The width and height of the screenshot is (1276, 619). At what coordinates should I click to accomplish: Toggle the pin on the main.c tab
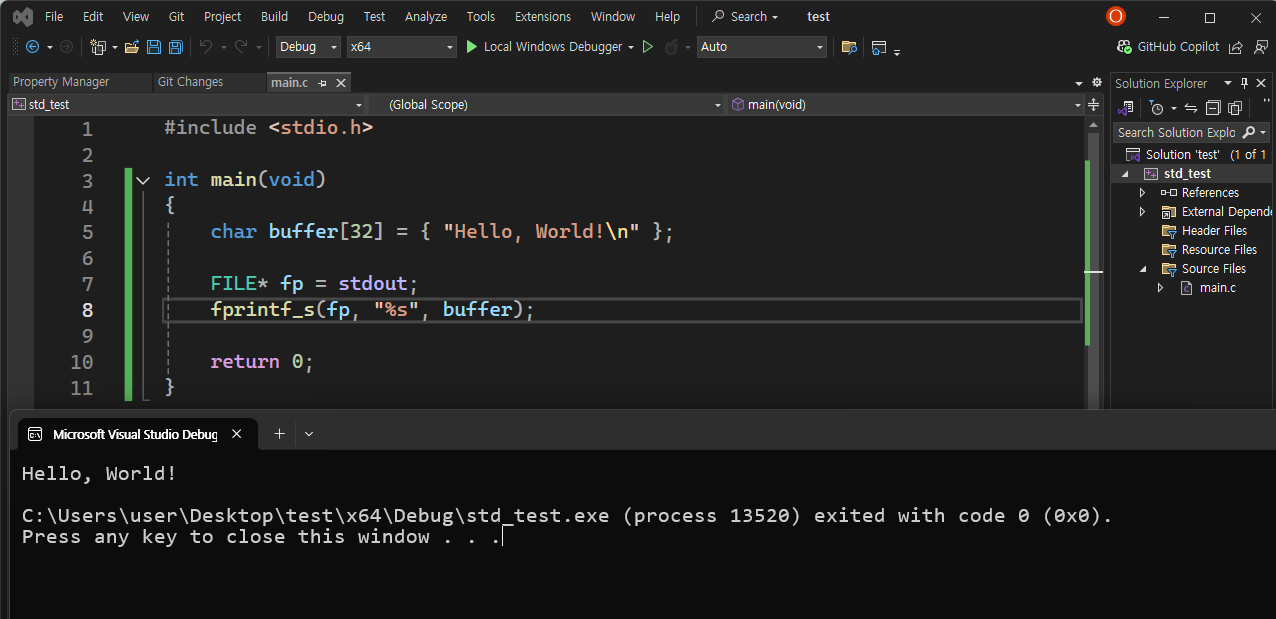322,83
